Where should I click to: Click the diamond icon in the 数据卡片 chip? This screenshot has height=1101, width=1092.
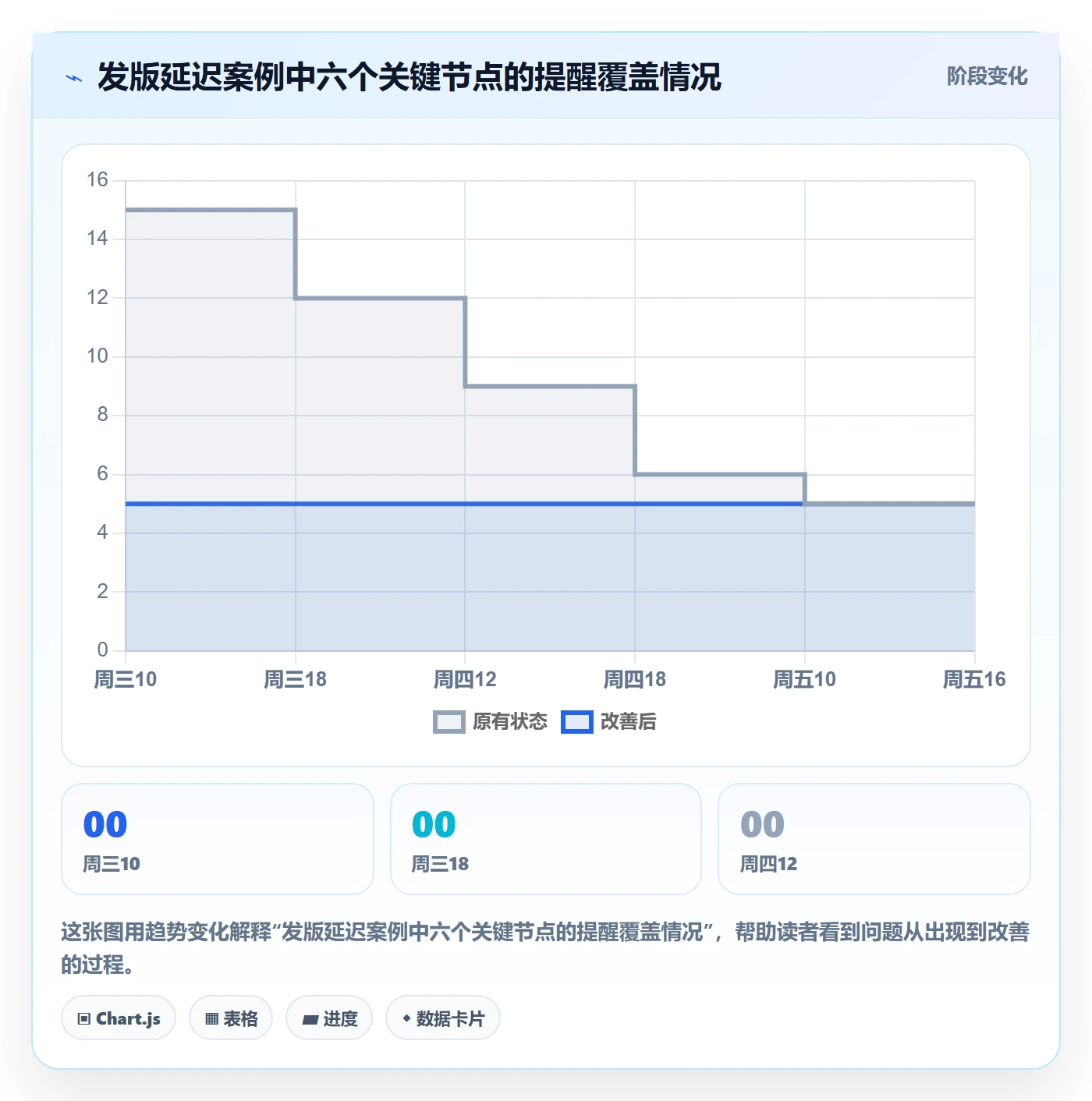click(x=406, y=1018)
